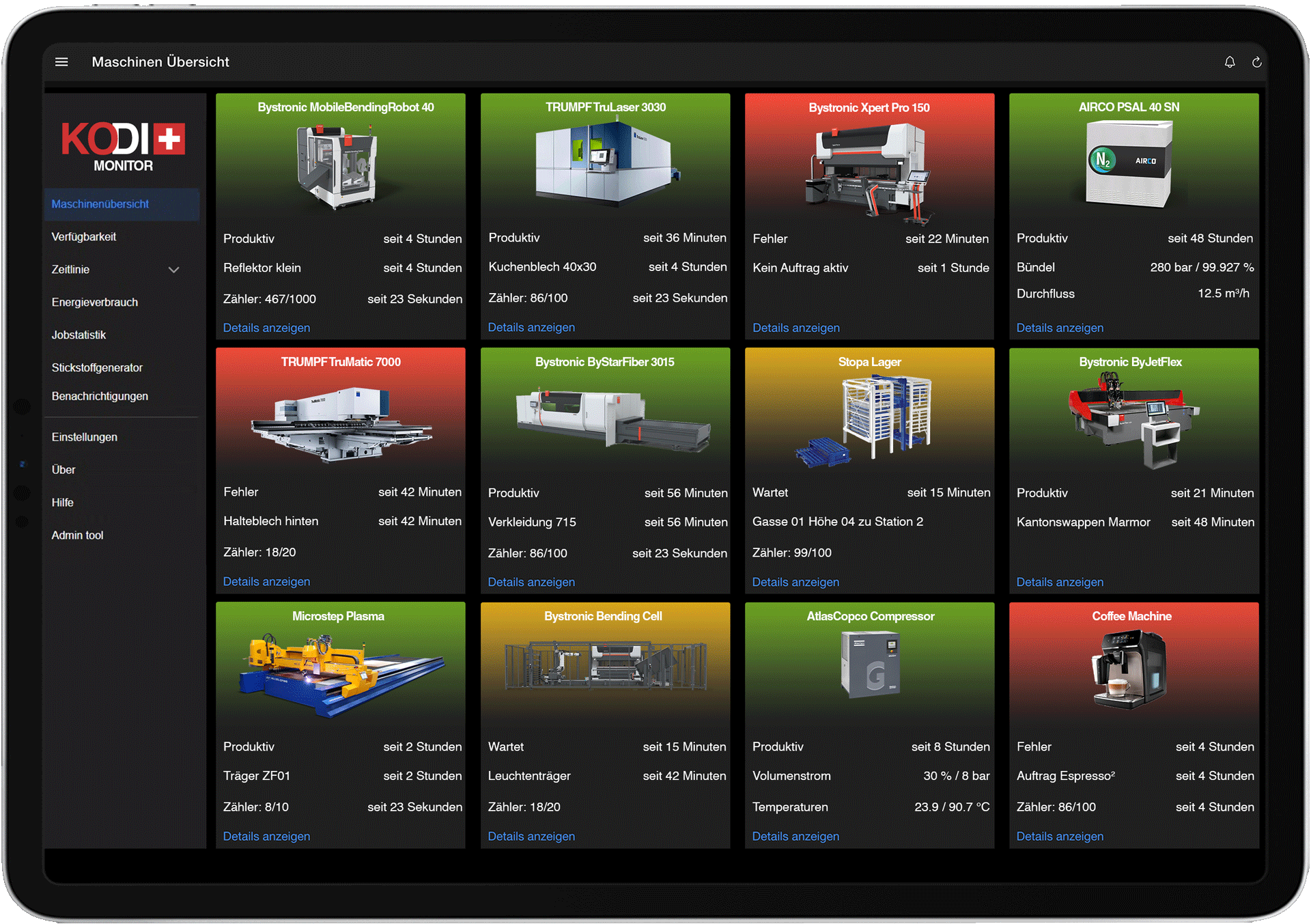This screenshot has height=924, width=1311.
Task: Show details for Bystronic ByJetFlex
Action: (1060, 583)
